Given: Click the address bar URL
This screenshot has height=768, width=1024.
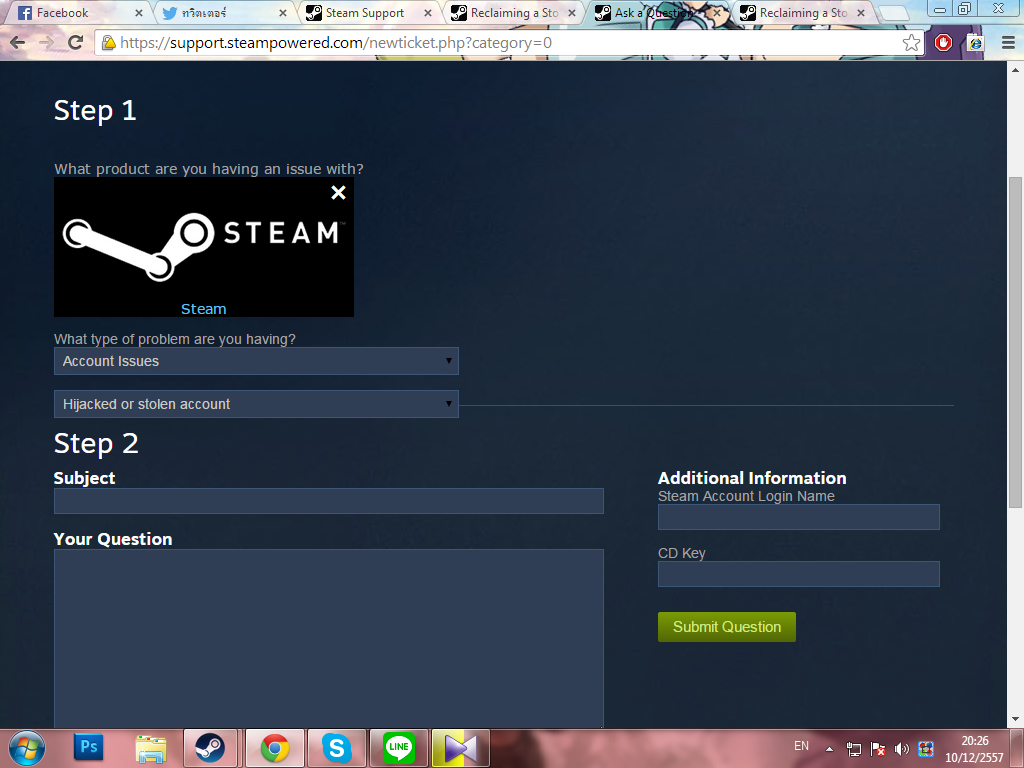Looking at the screenshot, I should [x=336, y=43].
